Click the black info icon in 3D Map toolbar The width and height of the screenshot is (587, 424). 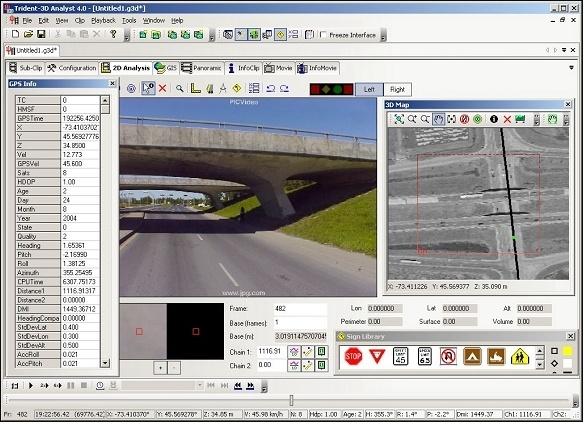coord(494,119)
